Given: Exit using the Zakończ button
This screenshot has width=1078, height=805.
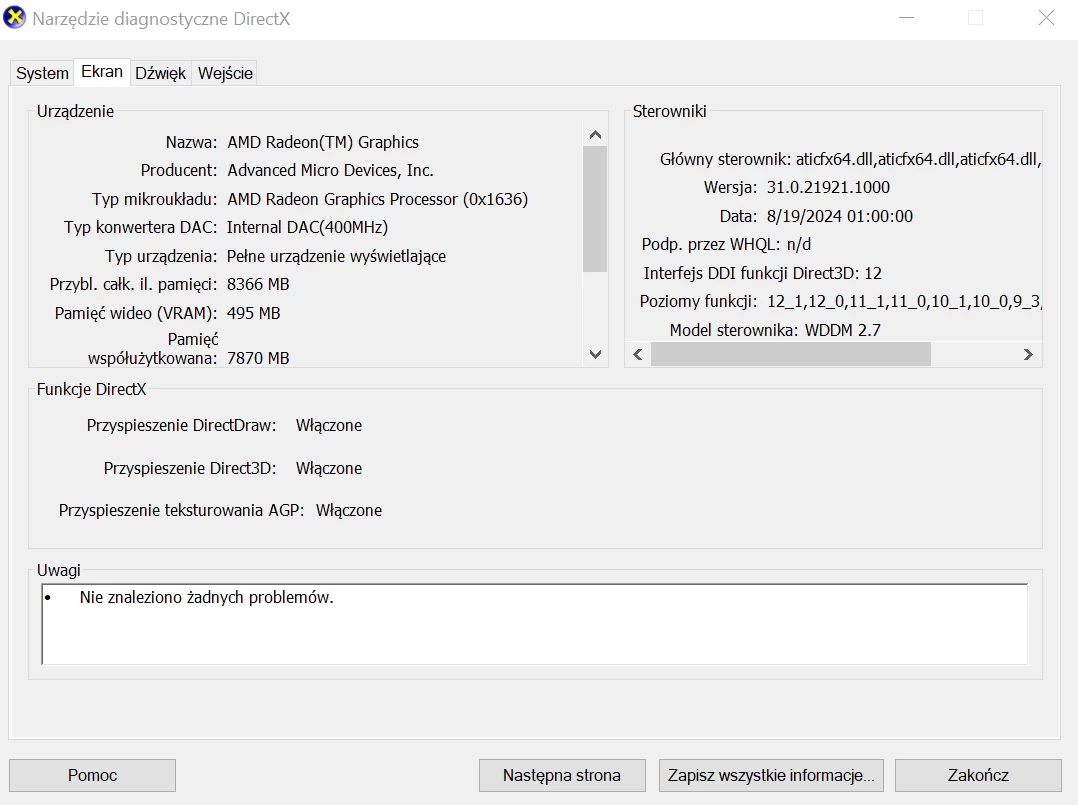Looking at the screenshot, I should [977, 775].
